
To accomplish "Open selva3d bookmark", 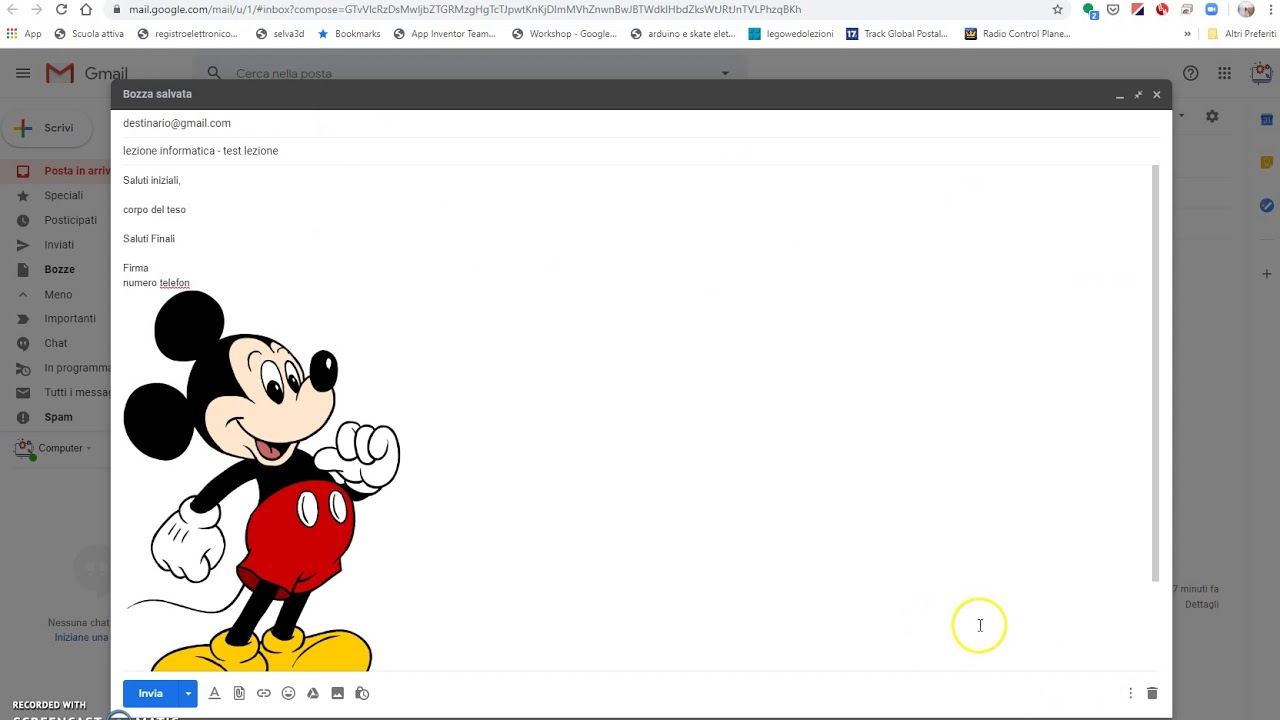I will click(280, 33).
